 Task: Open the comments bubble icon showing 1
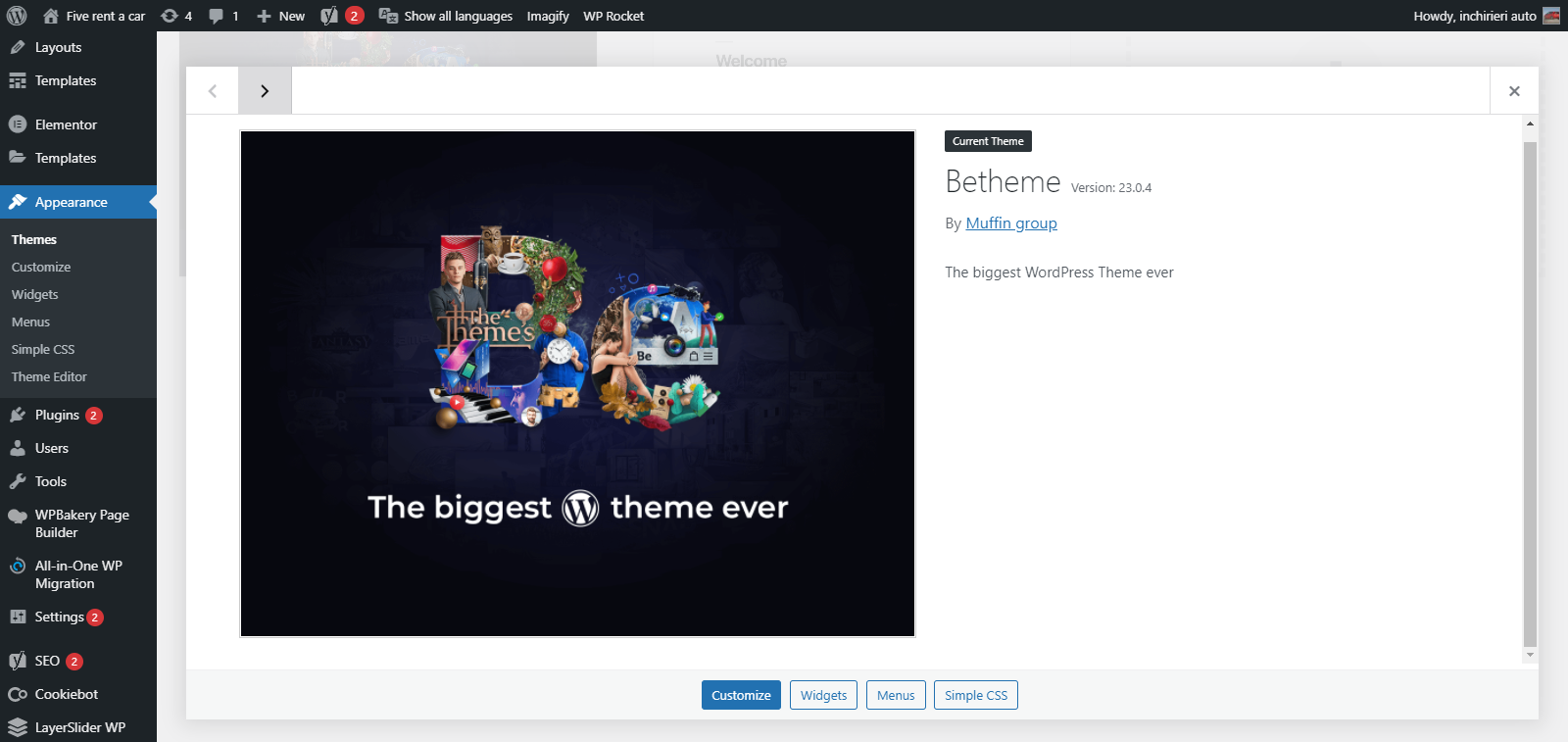(x=224, y=16)
